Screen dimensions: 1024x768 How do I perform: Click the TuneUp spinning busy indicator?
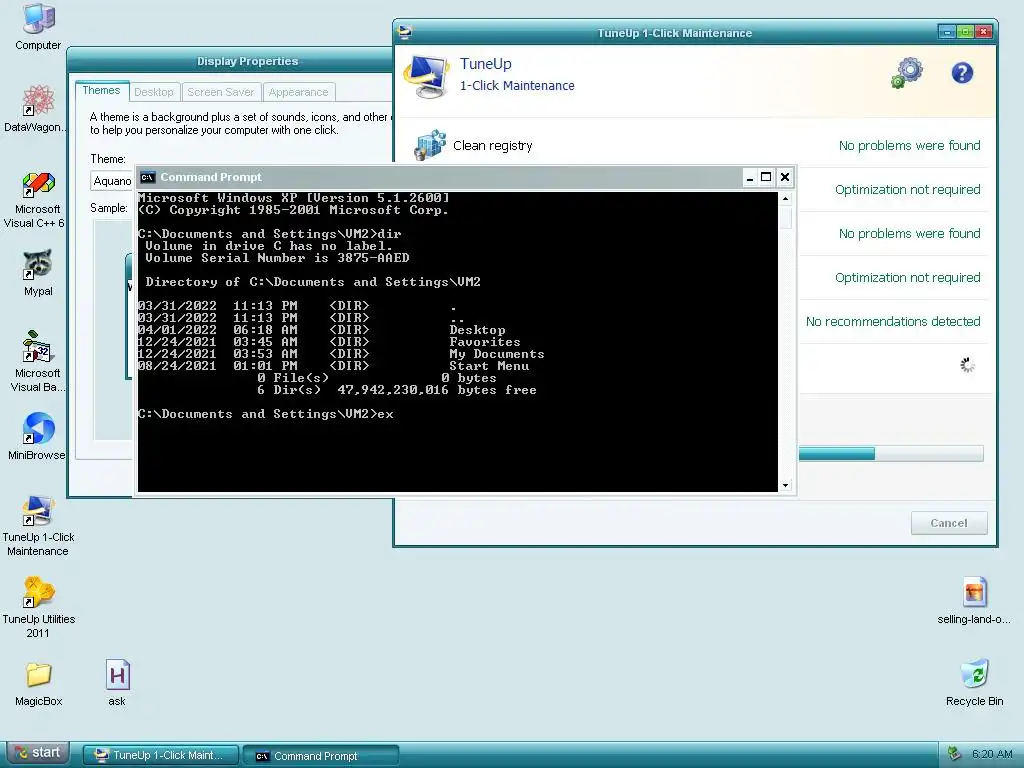[967, 365]
